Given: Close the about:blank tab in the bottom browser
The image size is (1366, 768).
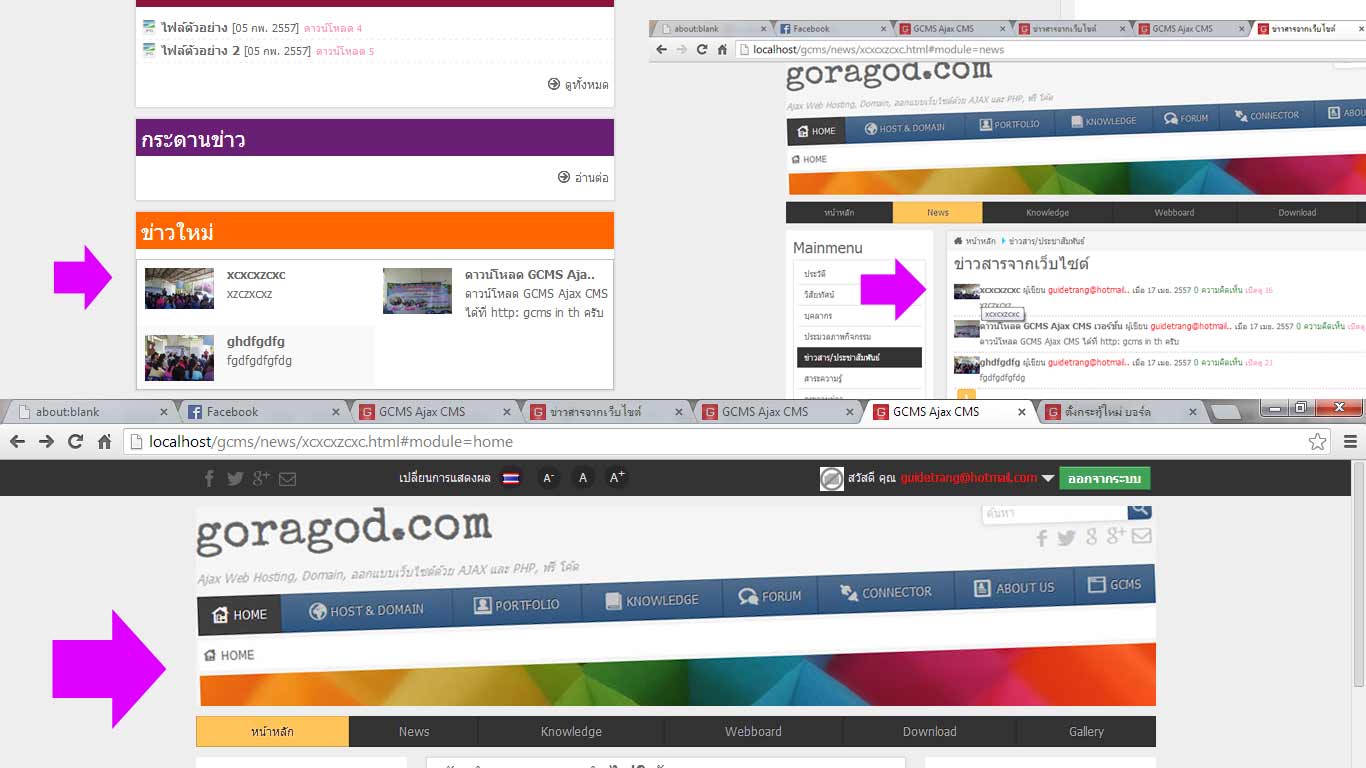Looking at the screenshot, I should click(163, 412).
